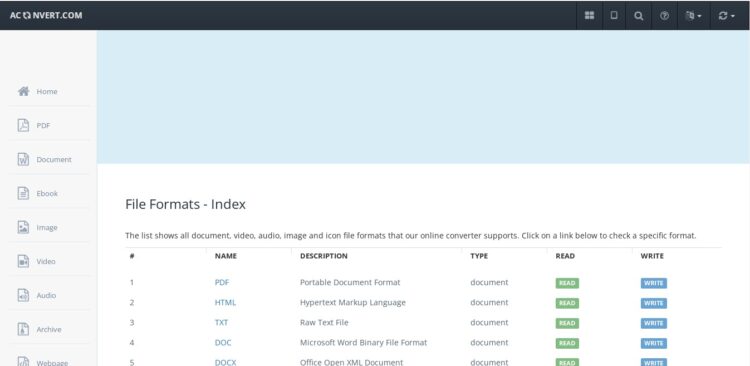Click the light blue banner ad area
750x366 pixels.
point(423,97)
